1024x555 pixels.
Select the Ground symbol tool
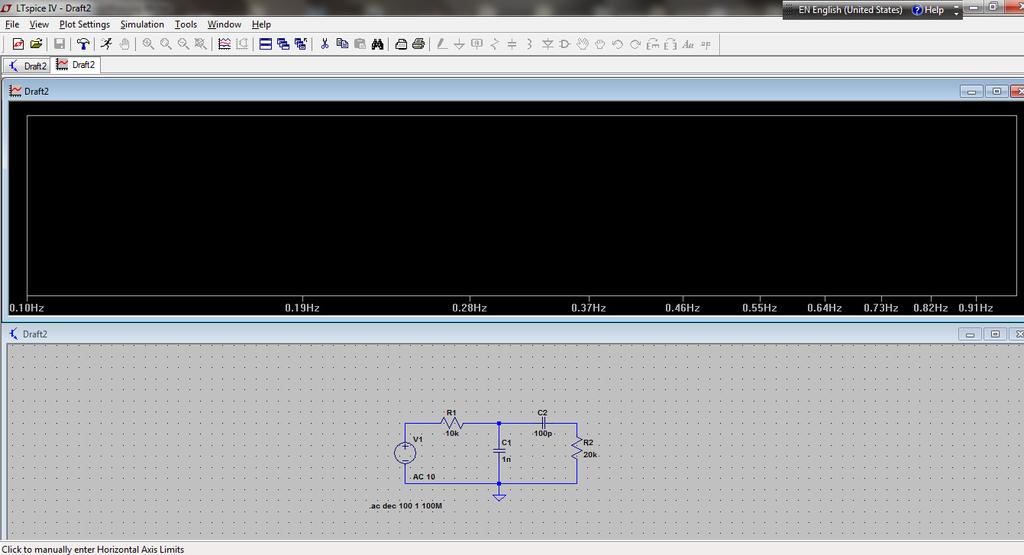click(459, 44)
